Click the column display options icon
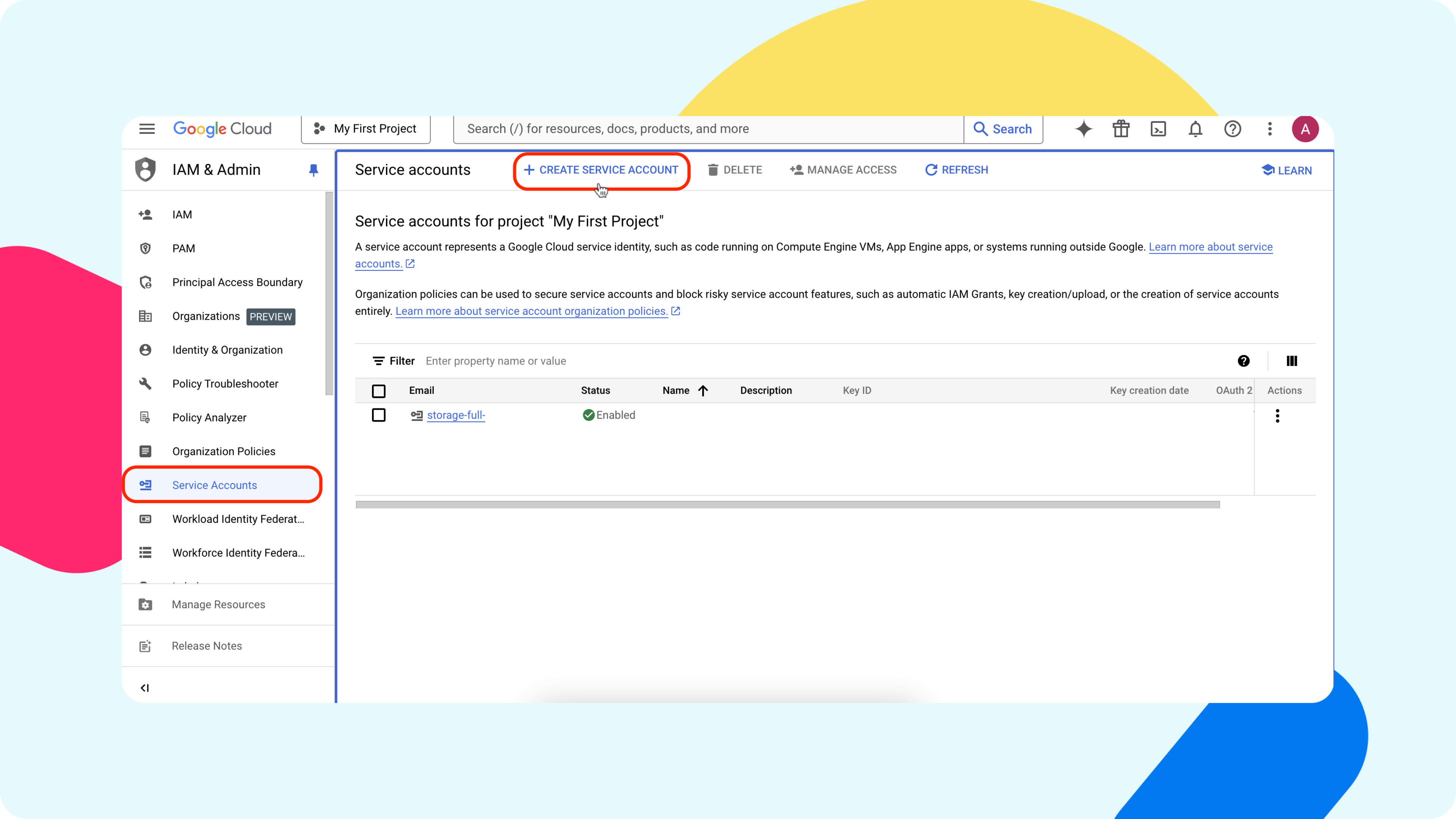Image resolution: width=1456 pixels, height=819 pixels. [x=1291, y=361]
